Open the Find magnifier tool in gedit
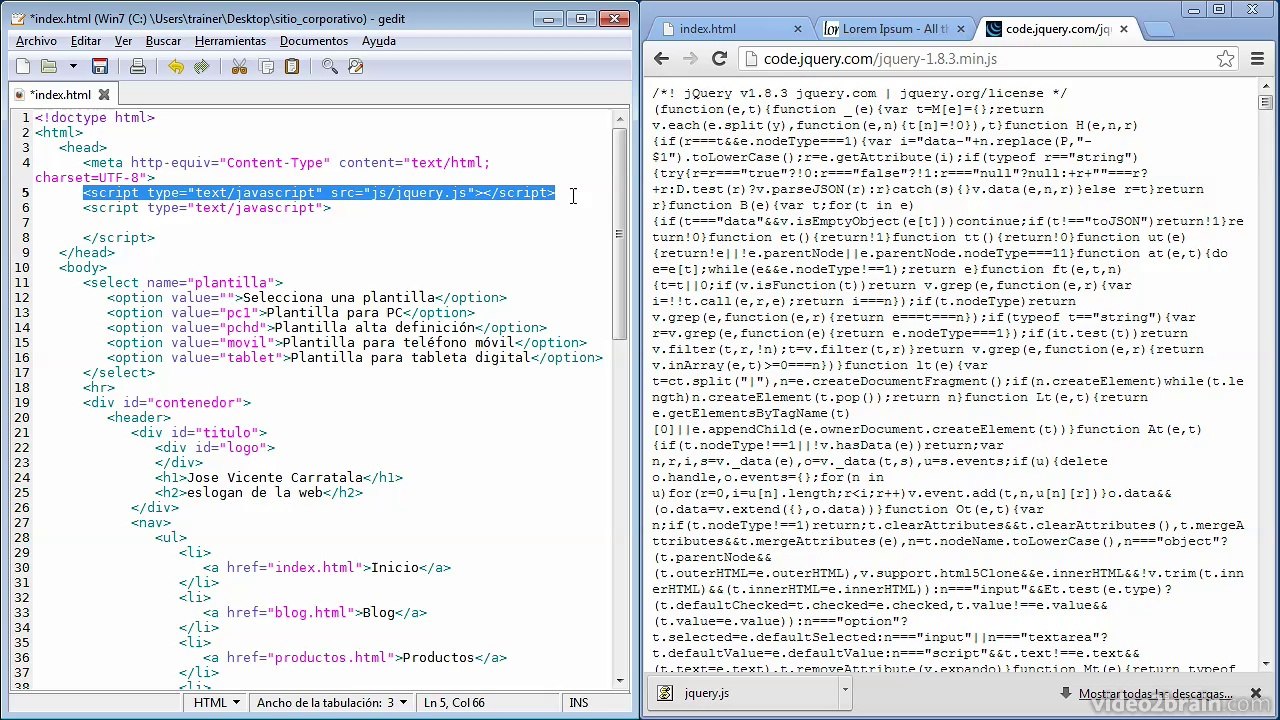The width and height of the screenshot is (1280, 720). coord(330,66)
